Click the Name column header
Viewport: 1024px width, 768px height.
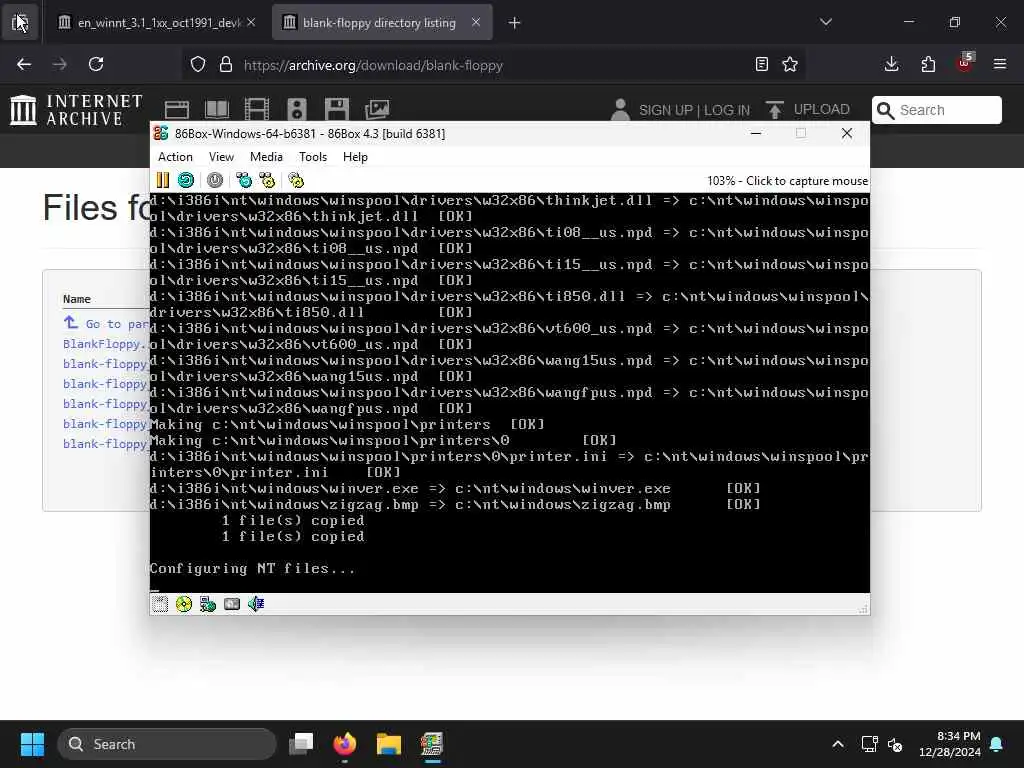tap(76, 298)
